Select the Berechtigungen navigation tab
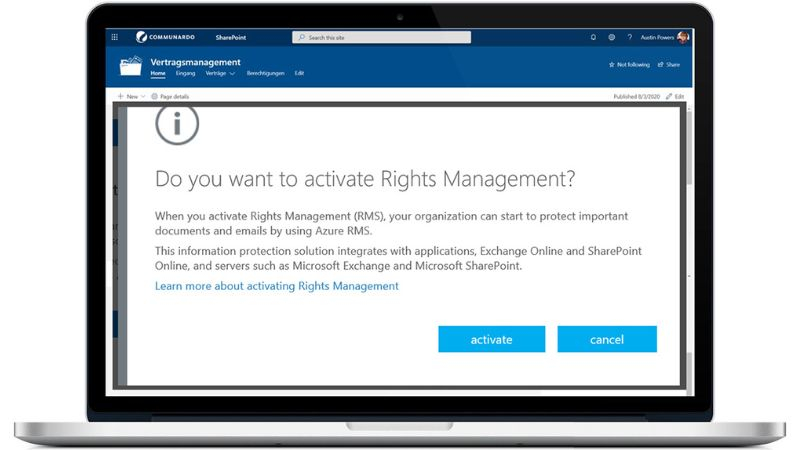This screenshot has height=450, width=800. [265, 73]
